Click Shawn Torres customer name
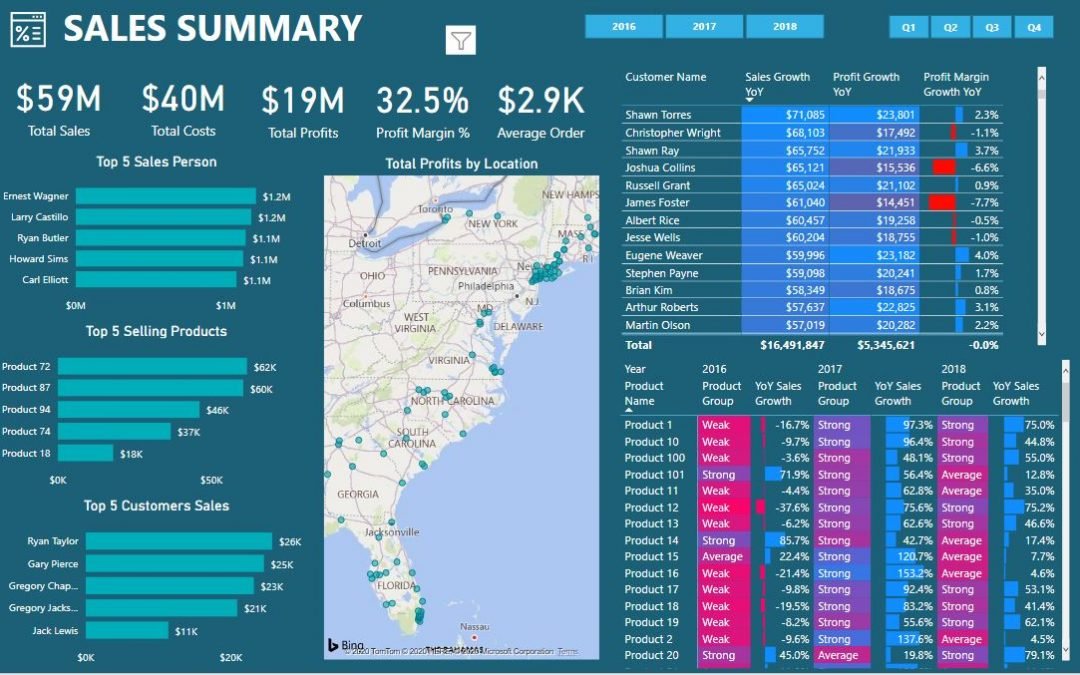 pos(658,115)
